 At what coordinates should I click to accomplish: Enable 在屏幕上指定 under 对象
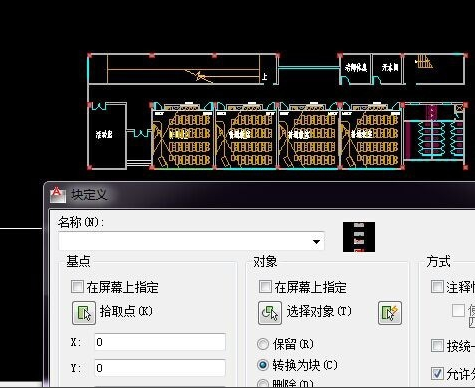265,287
